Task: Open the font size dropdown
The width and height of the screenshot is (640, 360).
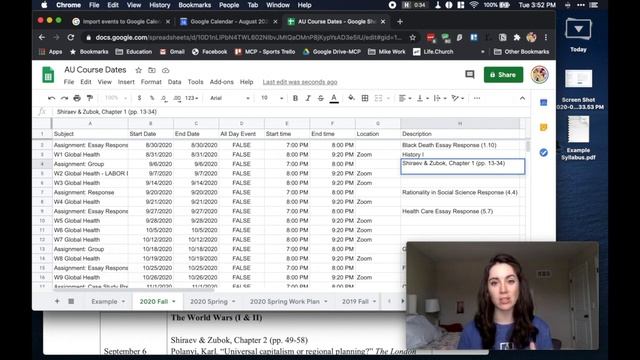Action: pyautogui.click(x=272, y=98)
